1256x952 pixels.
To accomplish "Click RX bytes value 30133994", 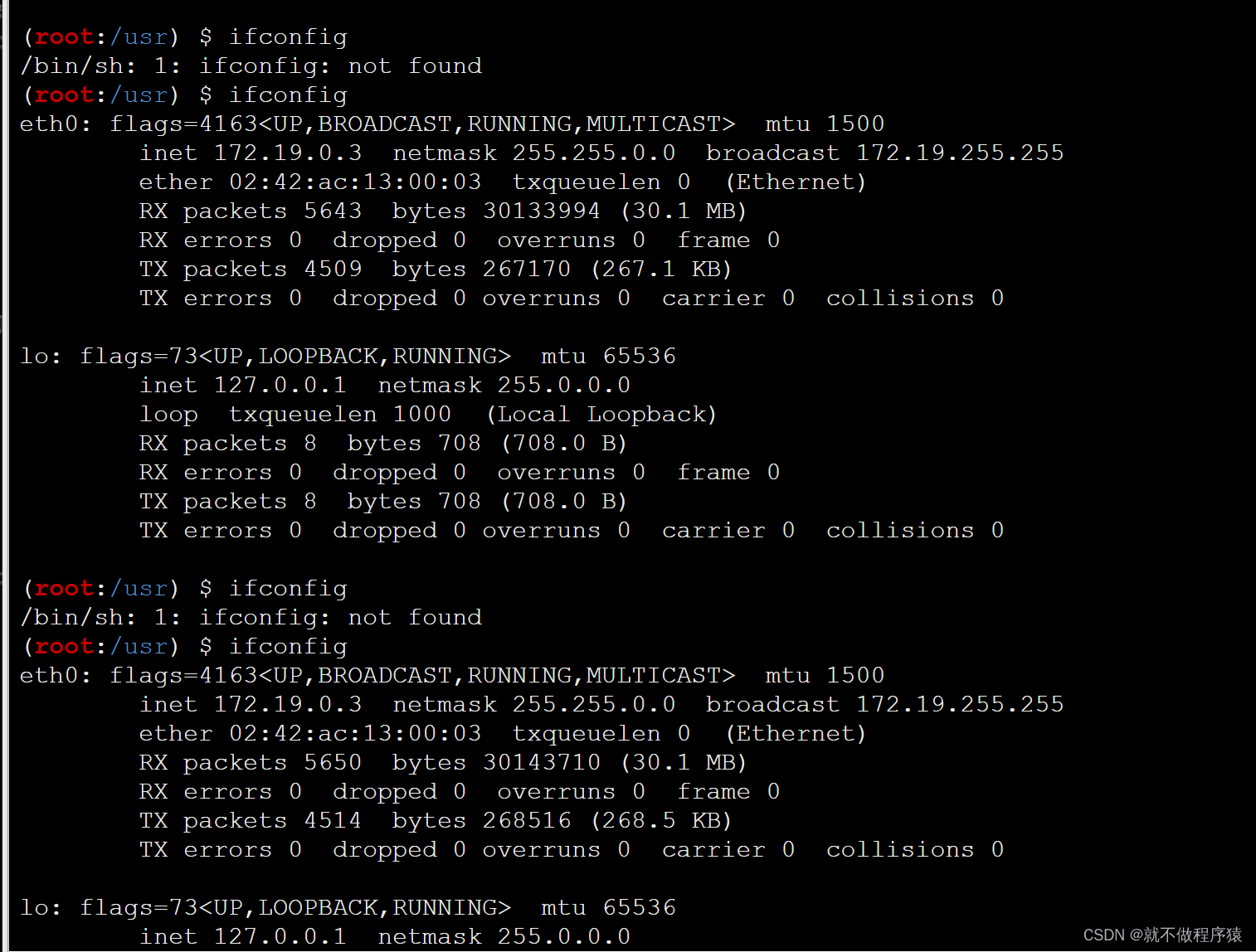I will (x=542, y=211).
